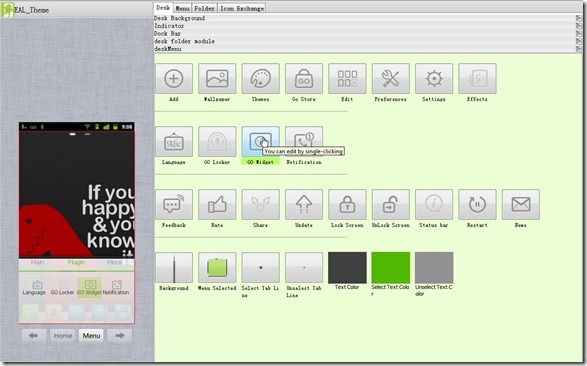Pick the gray Unselect Text Color swatch

(434, 267)
